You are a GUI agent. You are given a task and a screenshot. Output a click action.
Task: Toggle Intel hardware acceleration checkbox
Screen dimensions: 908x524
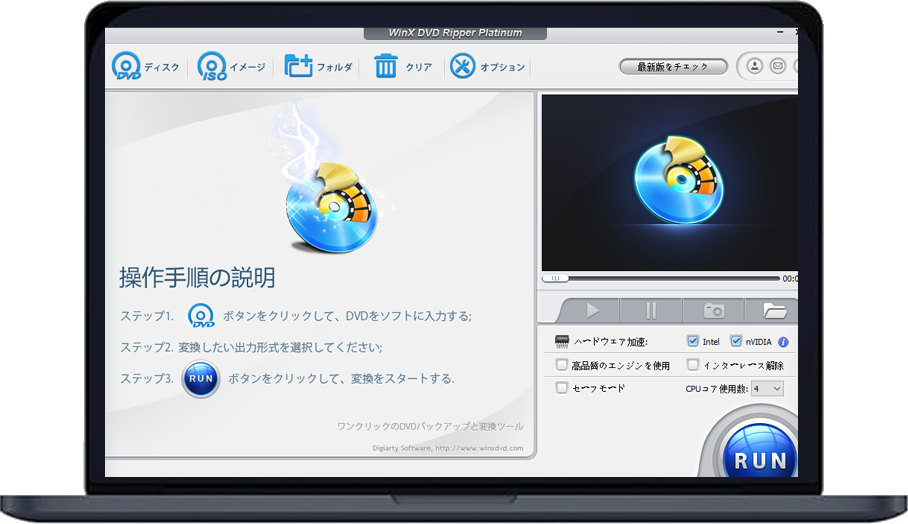693,341
